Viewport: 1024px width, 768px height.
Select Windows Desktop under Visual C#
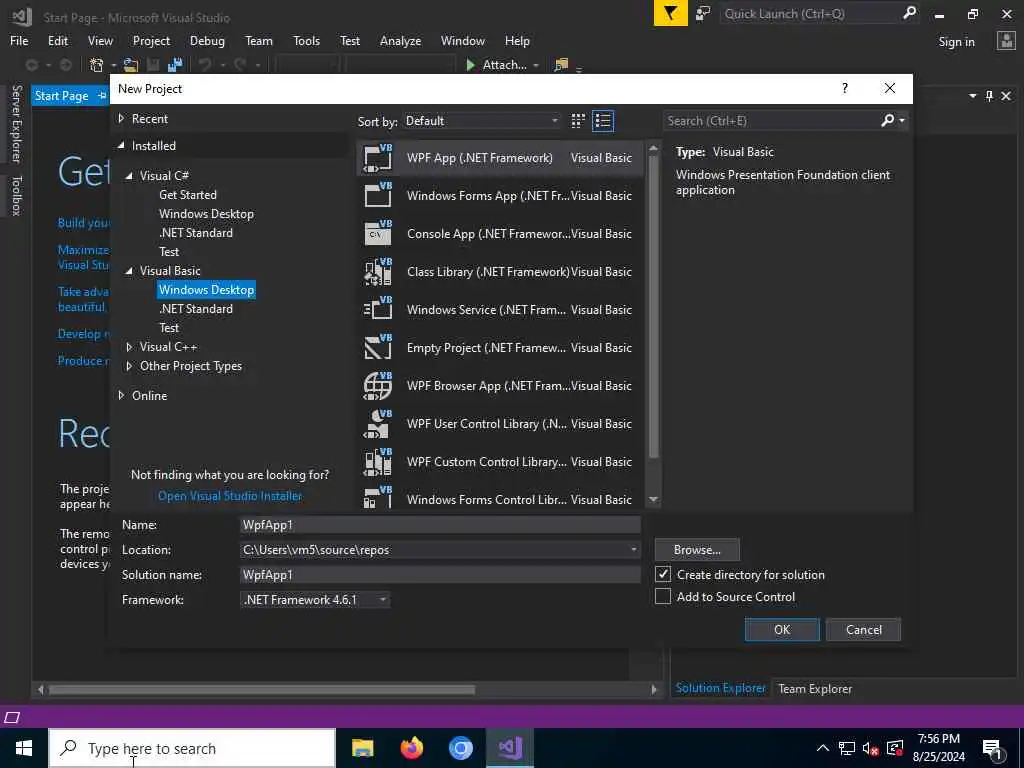206,214
